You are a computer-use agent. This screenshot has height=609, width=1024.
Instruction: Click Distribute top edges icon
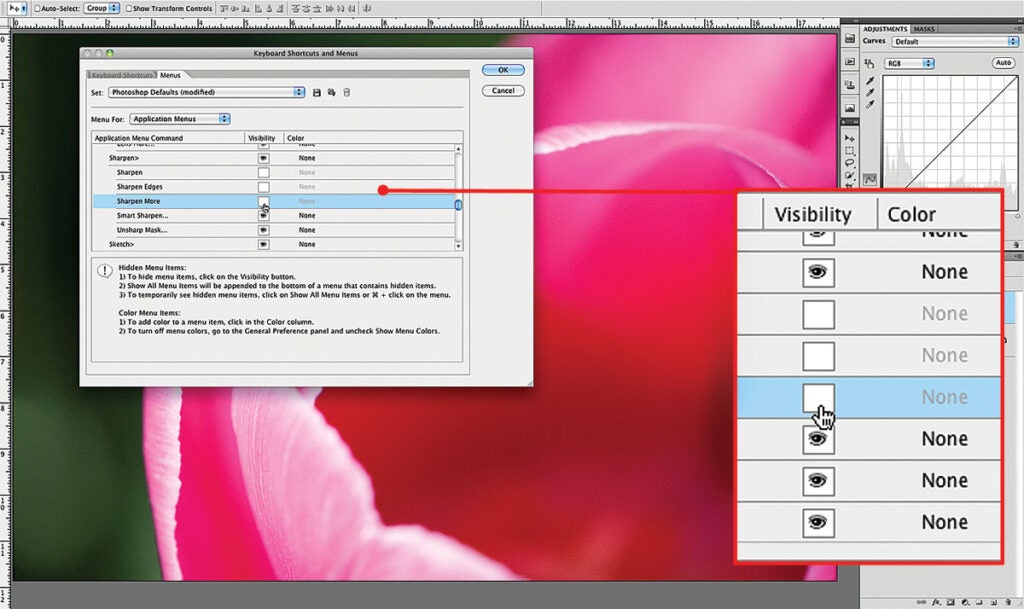point(295,8)
